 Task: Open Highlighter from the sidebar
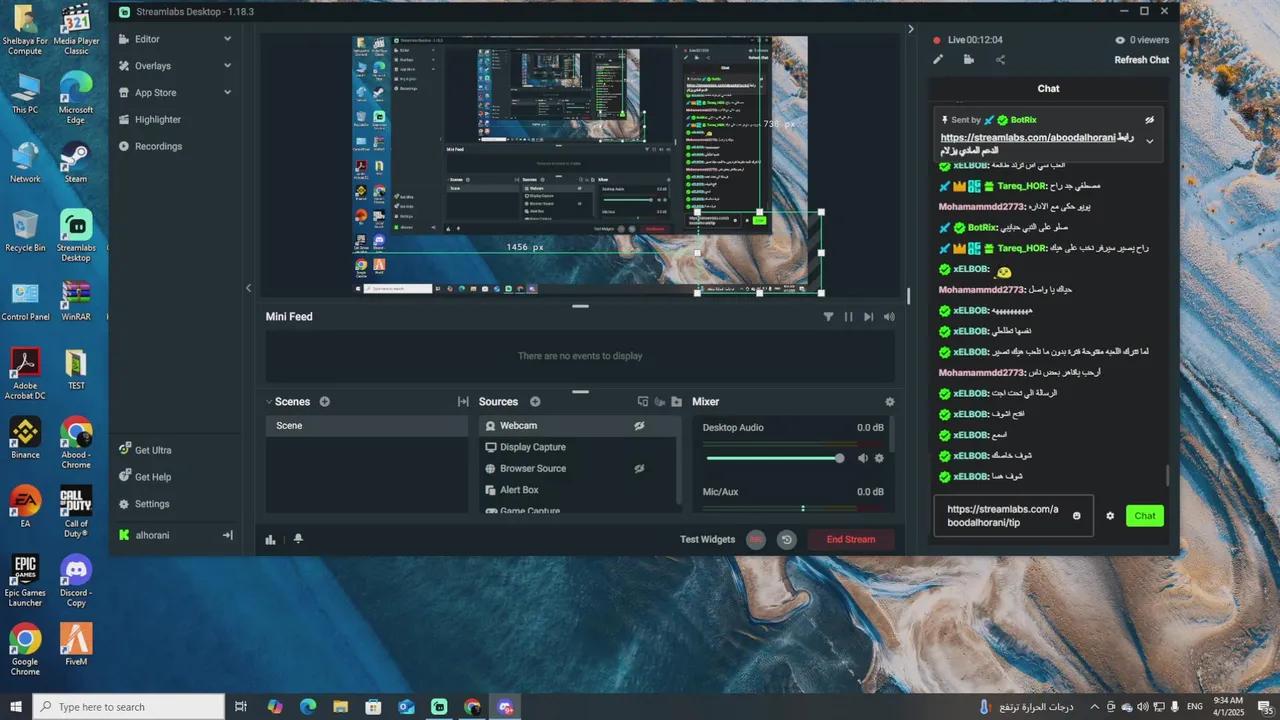(158, 120)
